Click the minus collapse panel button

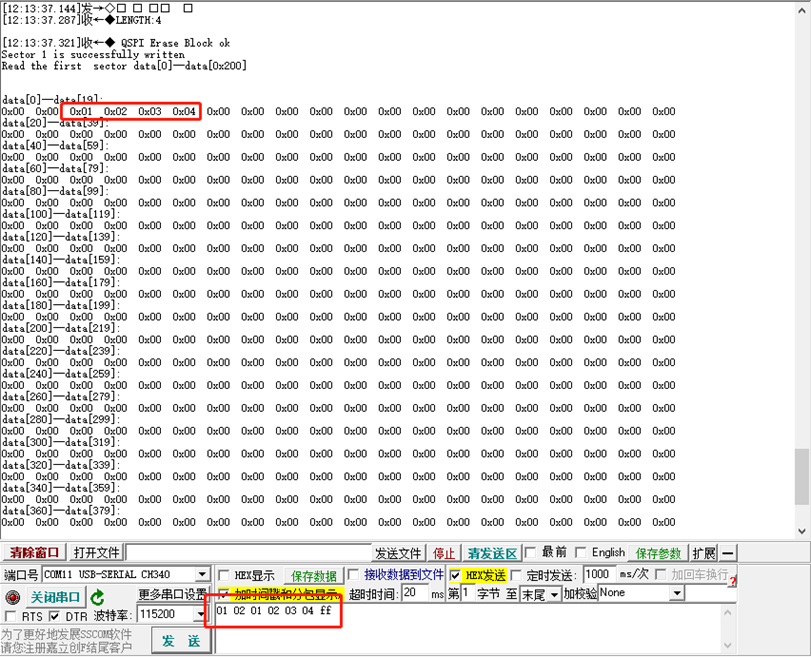point(728,553)
